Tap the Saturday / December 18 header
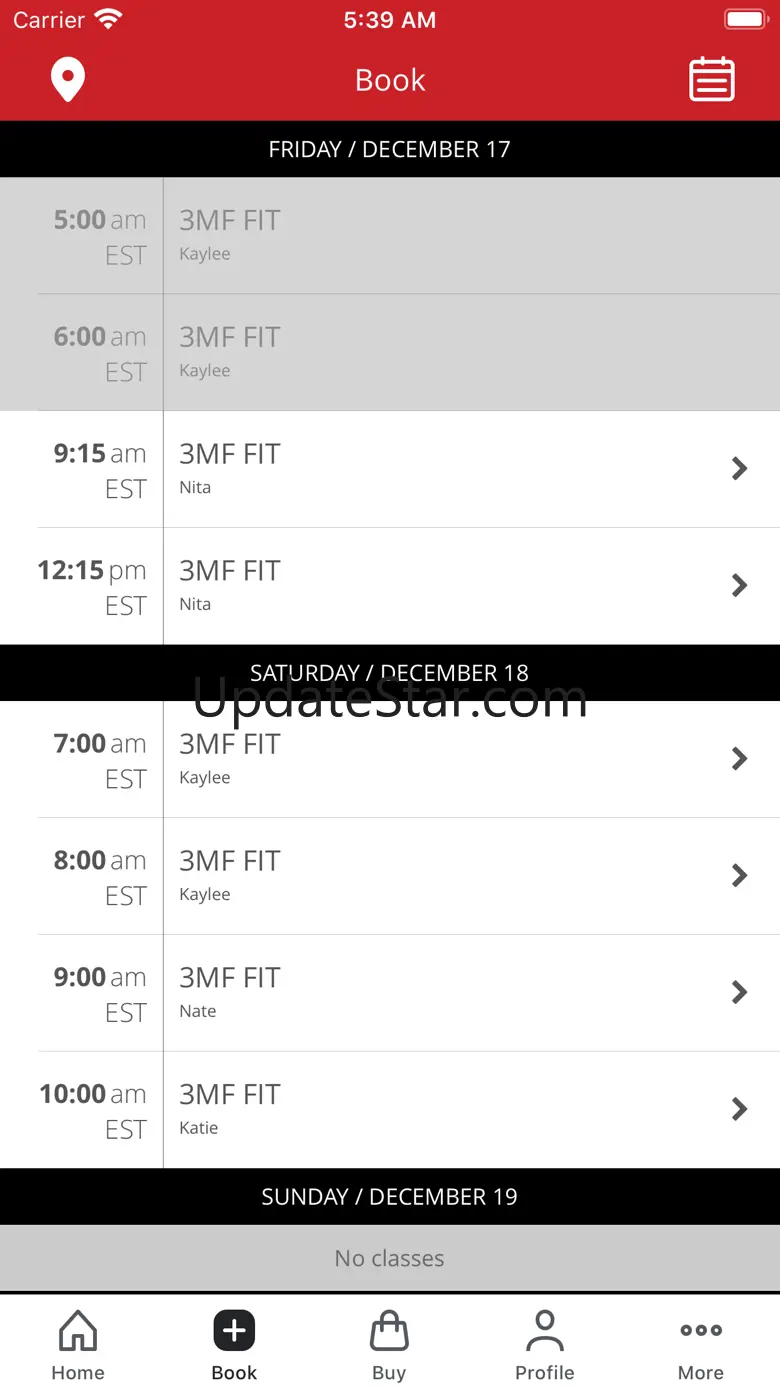The image size is (780, 1387). [x=390, y=673]
